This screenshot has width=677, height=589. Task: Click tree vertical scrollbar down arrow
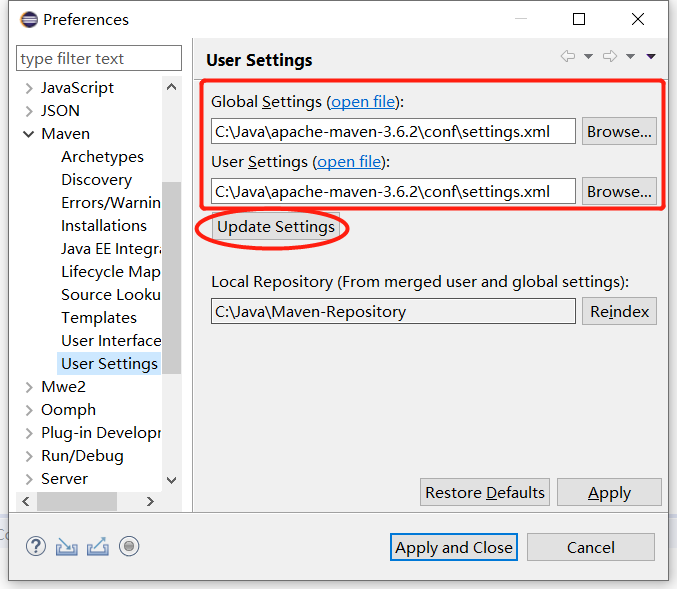[x=171, y=480]
